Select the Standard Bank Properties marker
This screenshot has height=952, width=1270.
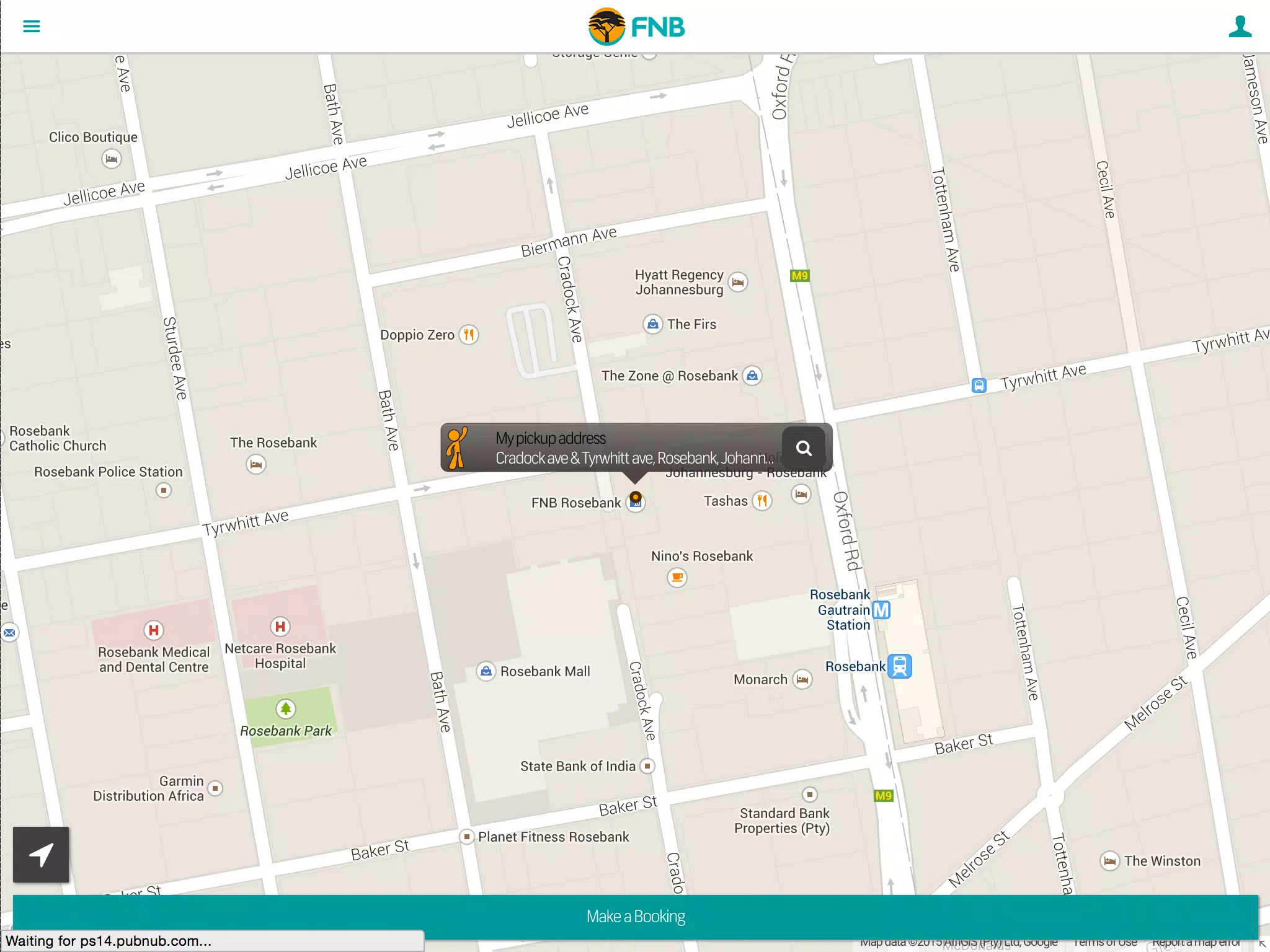pos(809,795)
